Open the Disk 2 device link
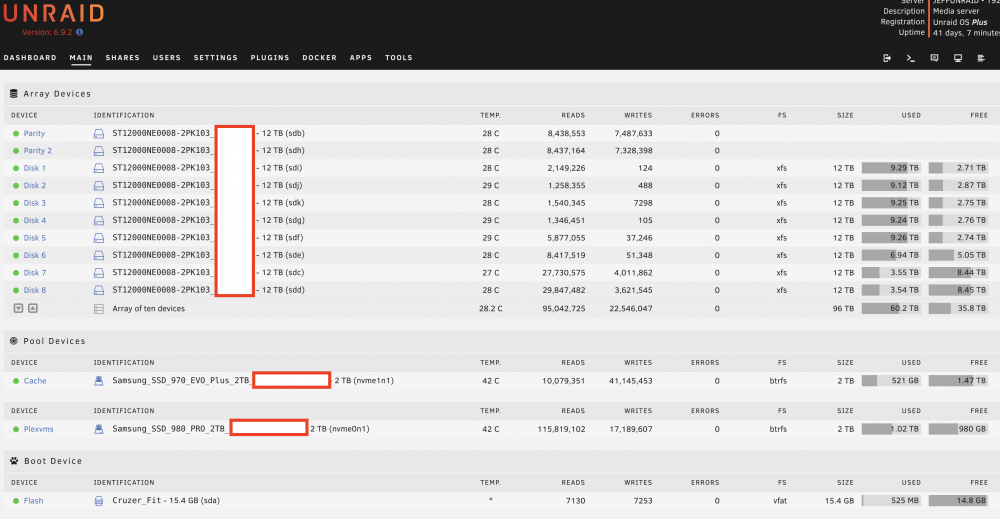 (x=34, y=186)
